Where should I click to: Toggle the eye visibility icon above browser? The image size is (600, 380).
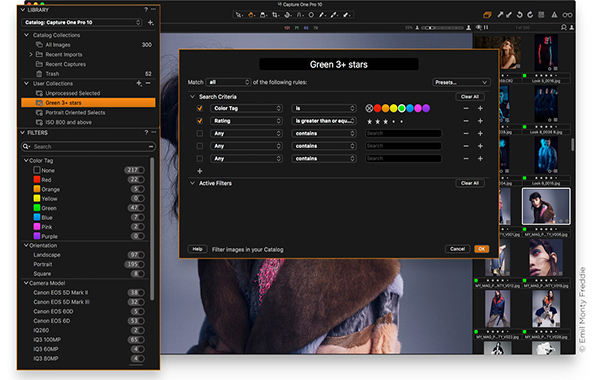click(x=479, y=28)
